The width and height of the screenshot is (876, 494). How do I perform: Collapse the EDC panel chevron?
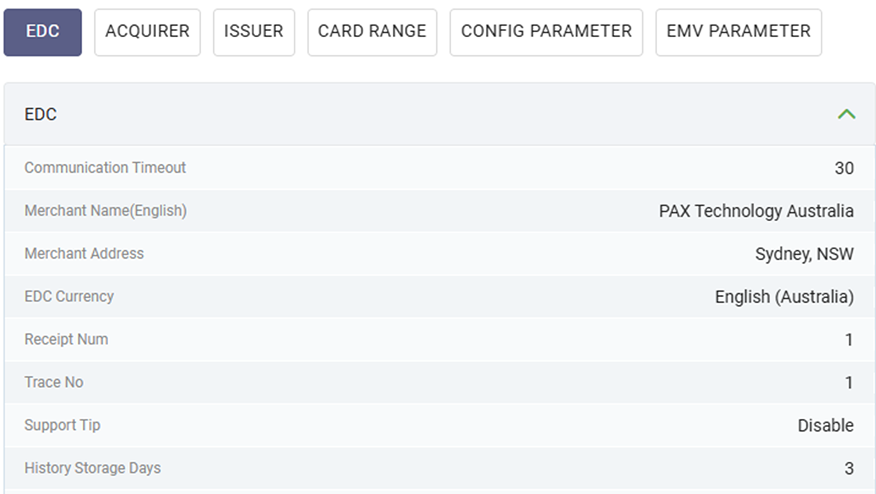[x=846, y=114]
